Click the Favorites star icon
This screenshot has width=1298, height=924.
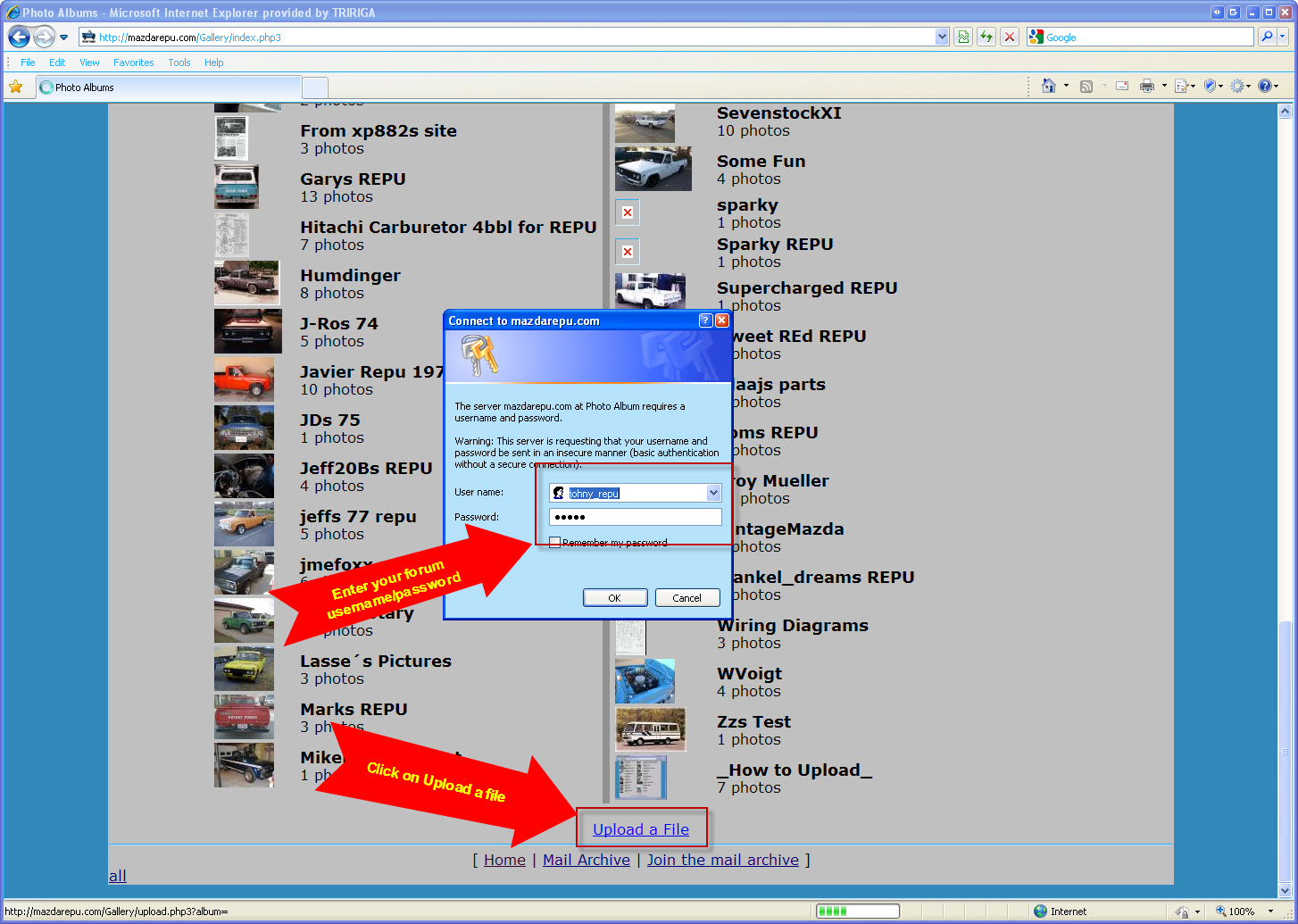pyautogui.click(x=15, y=87)
